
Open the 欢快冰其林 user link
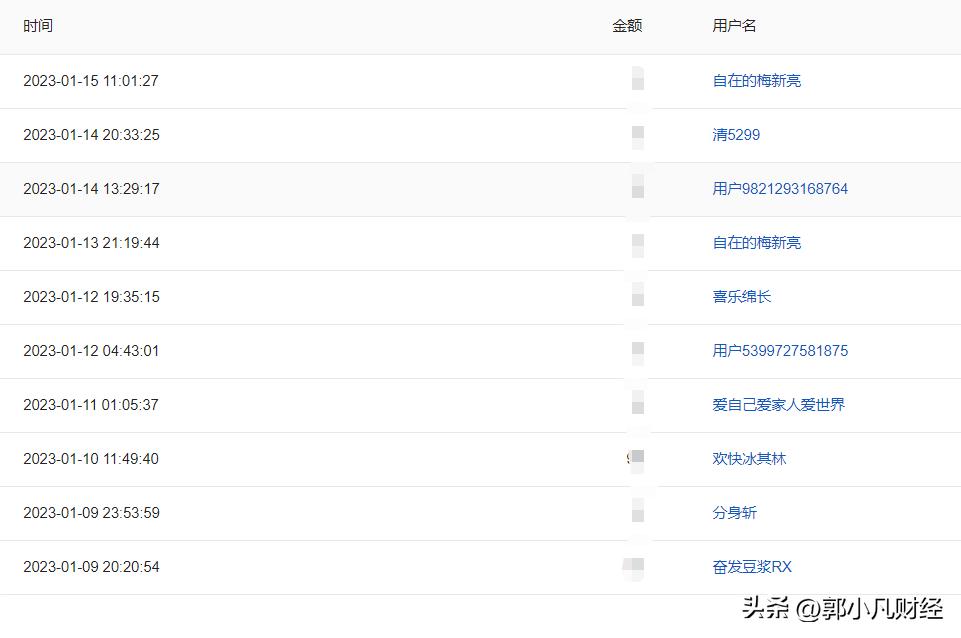pyautogui.click(x=749, y=459)
